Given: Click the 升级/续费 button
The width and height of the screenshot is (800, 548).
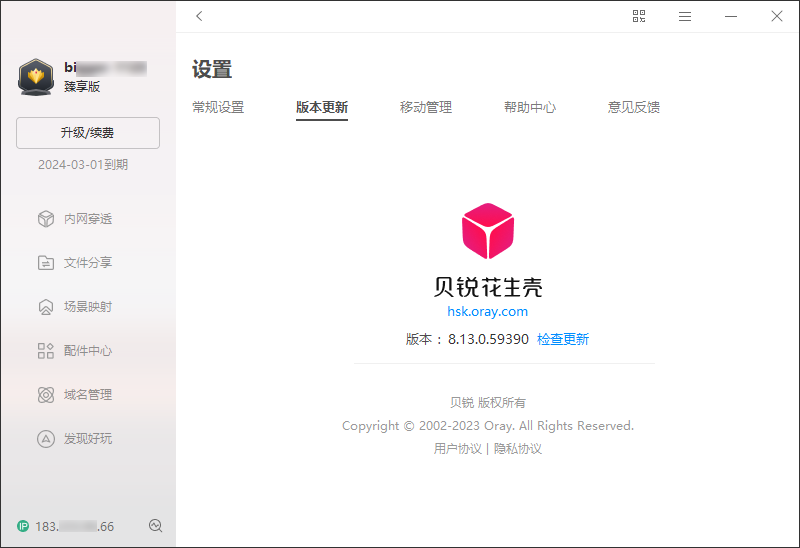Looking at the screenshot, I should [88, 133].
